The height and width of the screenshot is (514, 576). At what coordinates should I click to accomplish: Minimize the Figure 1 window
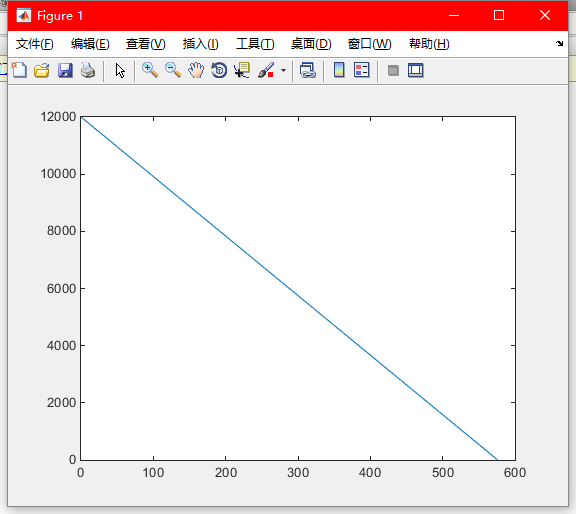pyautogui.click(x=454, y=15)
